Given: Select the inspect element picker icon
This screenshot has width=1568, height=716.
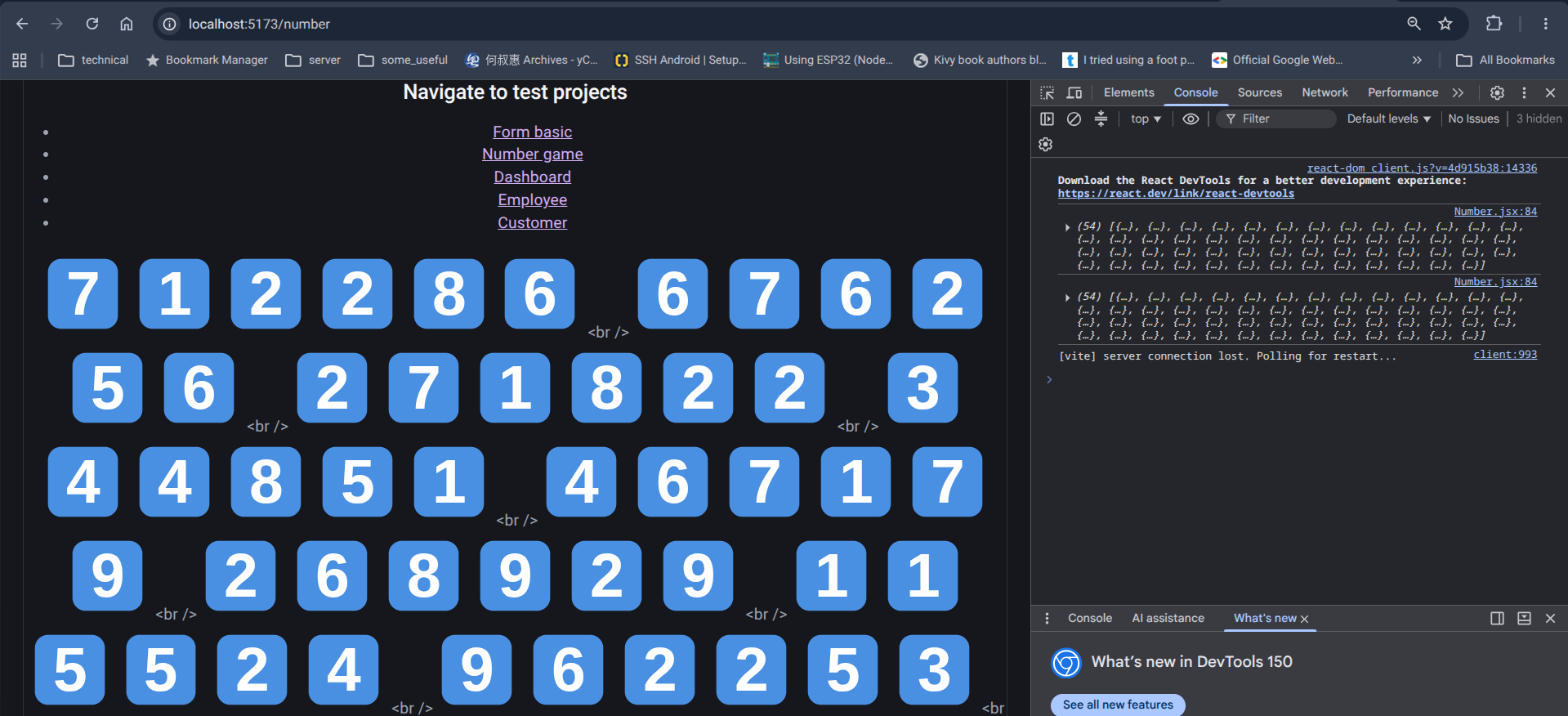Looking at the screenshot, I should [x=1047, y=92].
